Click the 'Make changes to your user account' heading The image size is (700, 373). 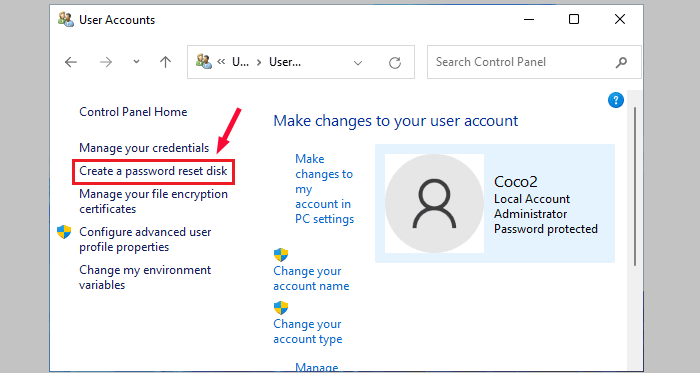coord(396,121)
